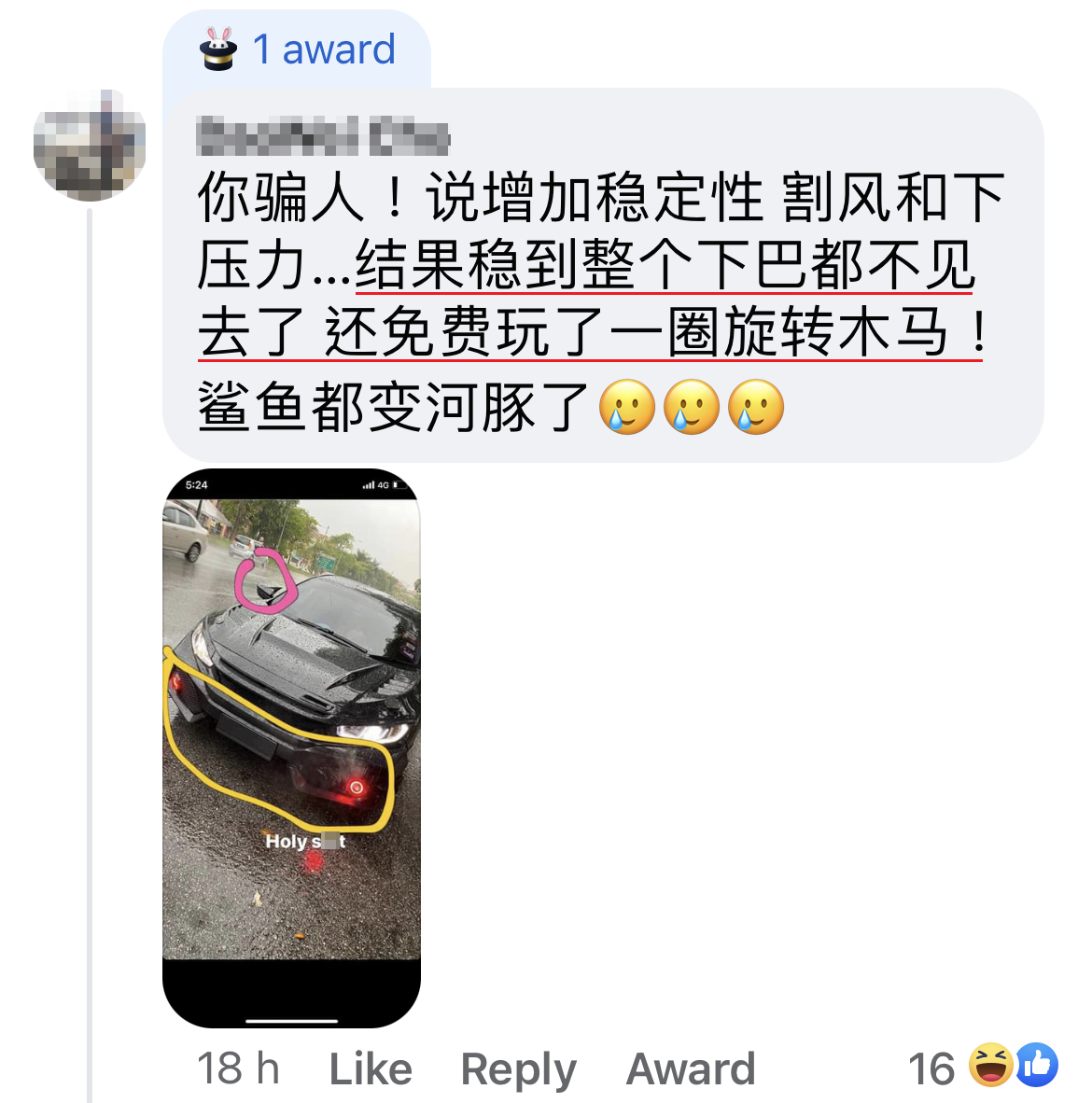1092x1103 pixels.
Task: Click the Chinese comment text bubble
Action: coord(603,275)
